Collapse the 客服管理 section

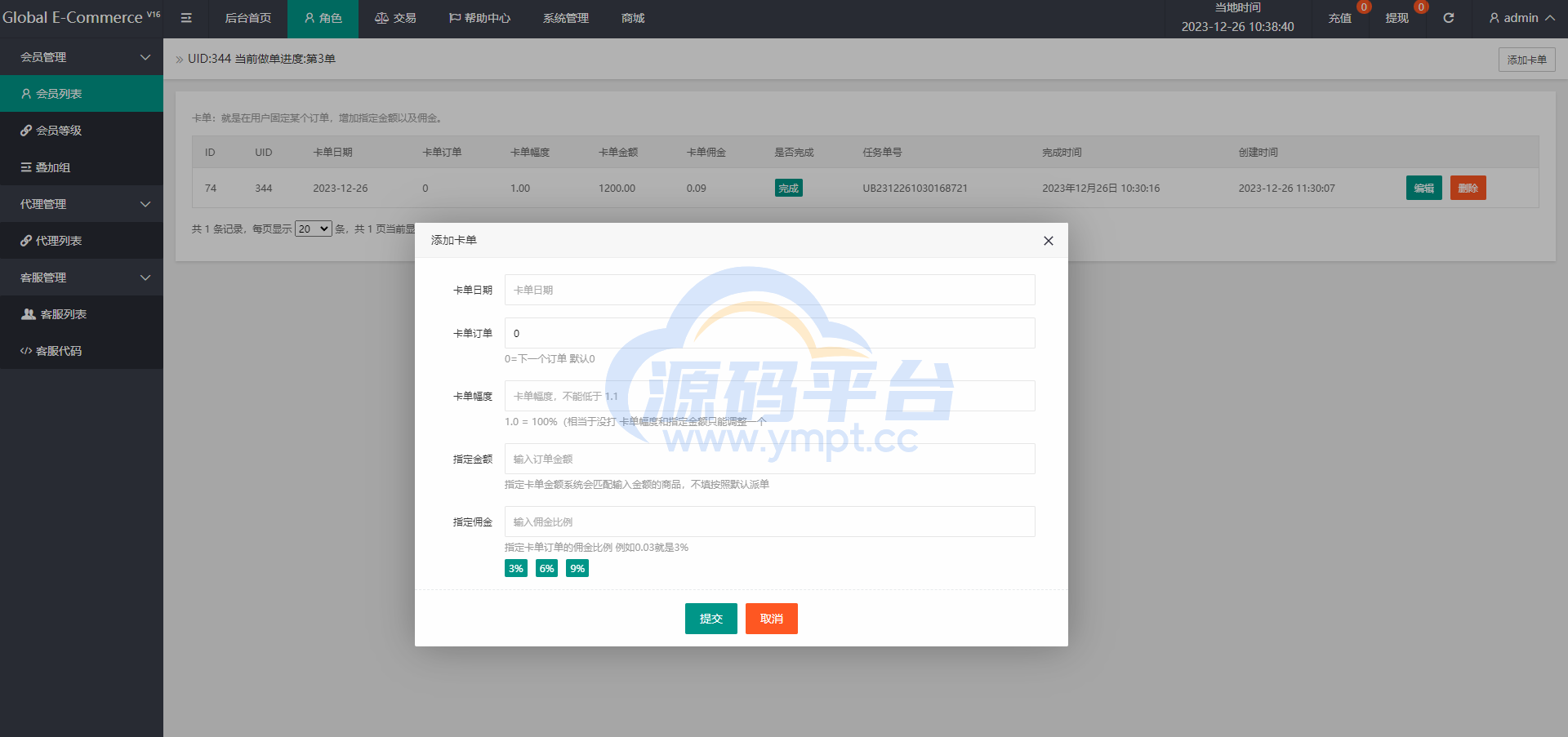[82, 277]
